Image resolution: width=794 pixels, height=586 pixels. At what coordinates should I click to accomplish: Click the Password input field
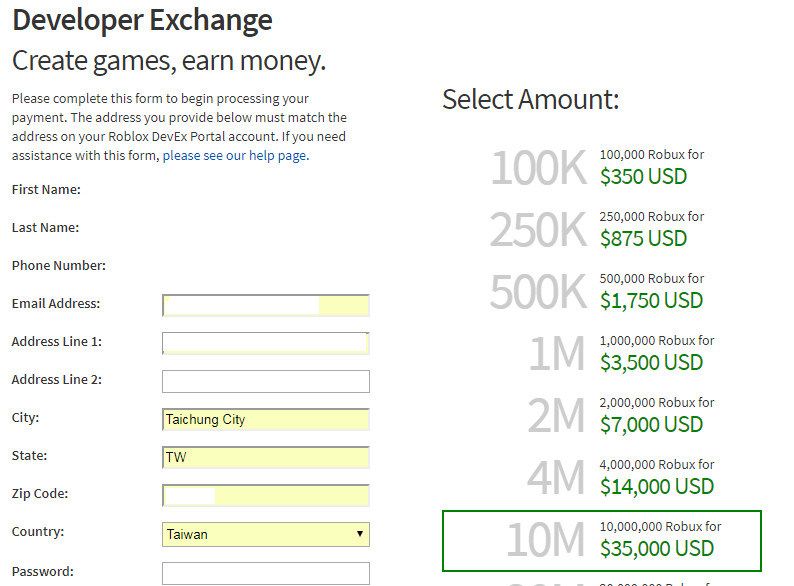(x=265, y=573)
